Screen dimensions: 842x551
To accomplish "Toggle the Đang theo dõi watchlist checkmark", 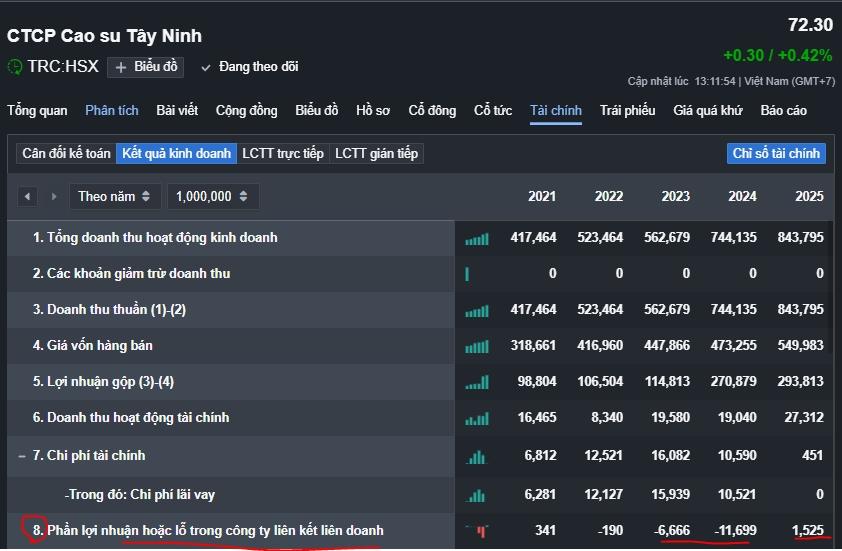I will point(206,67).
